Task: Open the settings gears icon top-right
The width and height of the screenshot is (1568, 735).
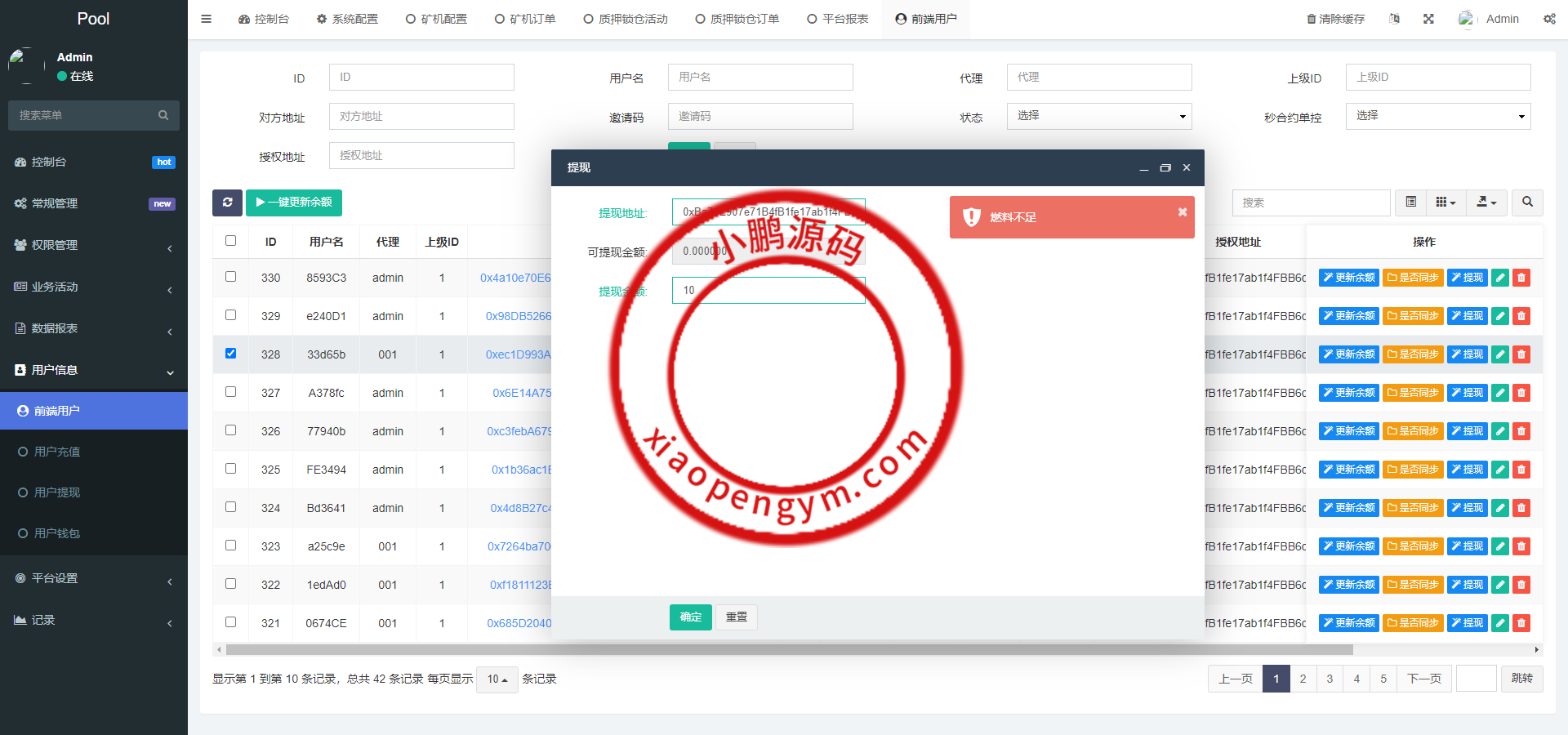Action: pos(1549,19)
